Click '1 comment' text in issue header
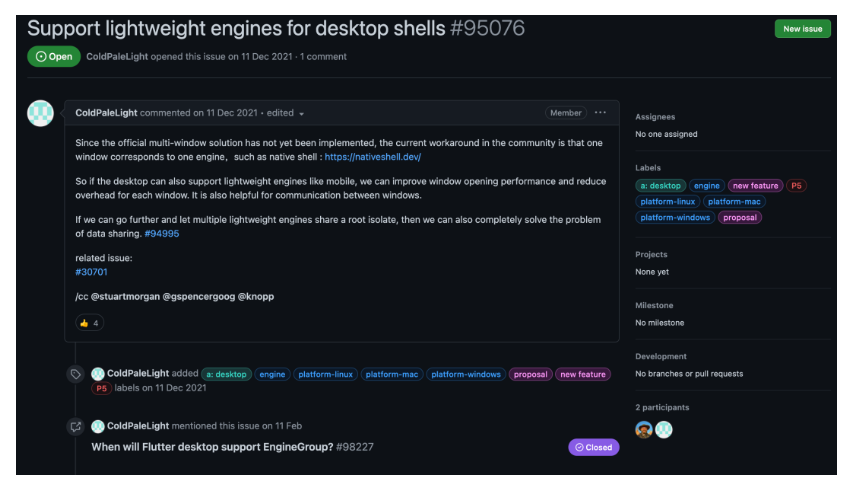The height and width of the screenshot is (496, 857). click(x=323, y=56)
